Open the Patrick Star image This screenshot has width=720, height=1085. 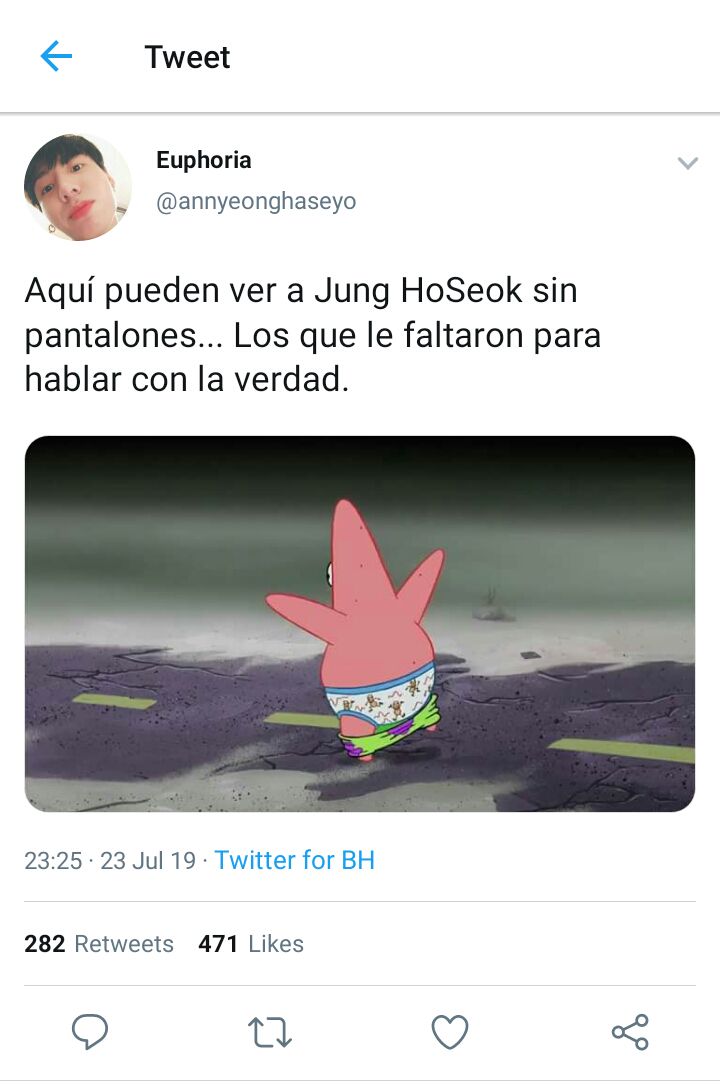(x=360, y=623)
